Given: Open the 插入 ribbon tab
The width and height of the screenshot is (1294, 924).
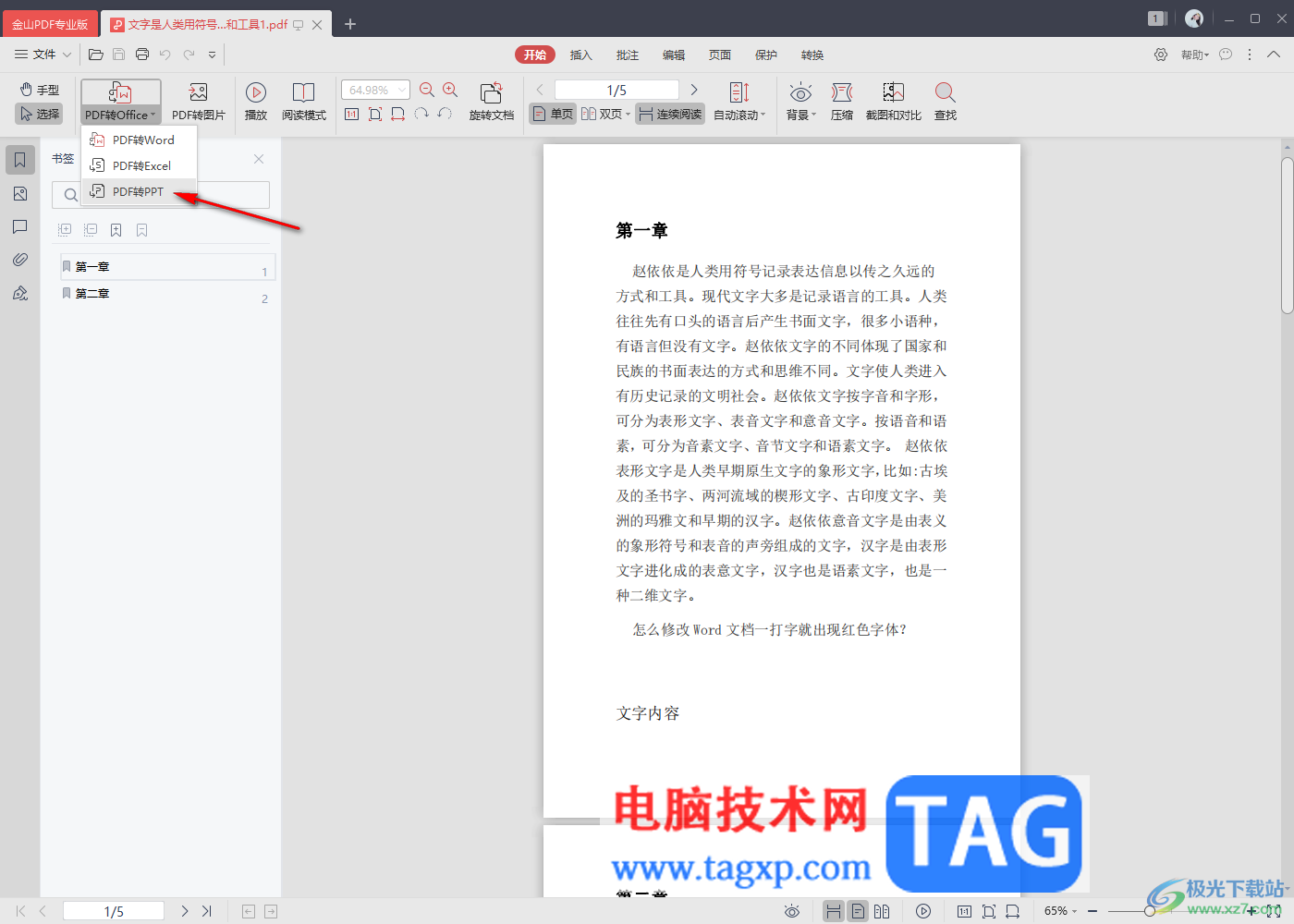Looking at the screenshot, I should click(580, 55).
